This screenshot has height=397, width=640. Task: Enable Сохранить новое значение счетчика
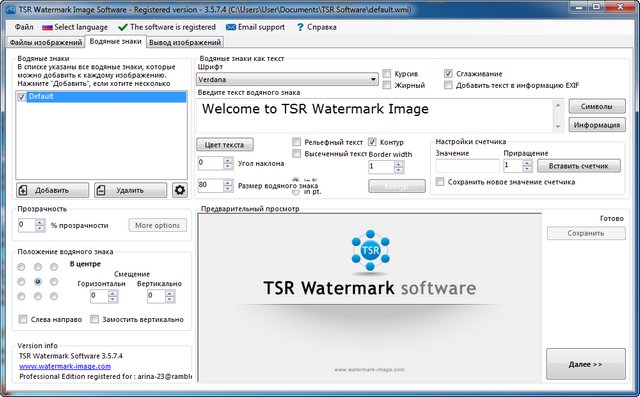coord(440,182)
